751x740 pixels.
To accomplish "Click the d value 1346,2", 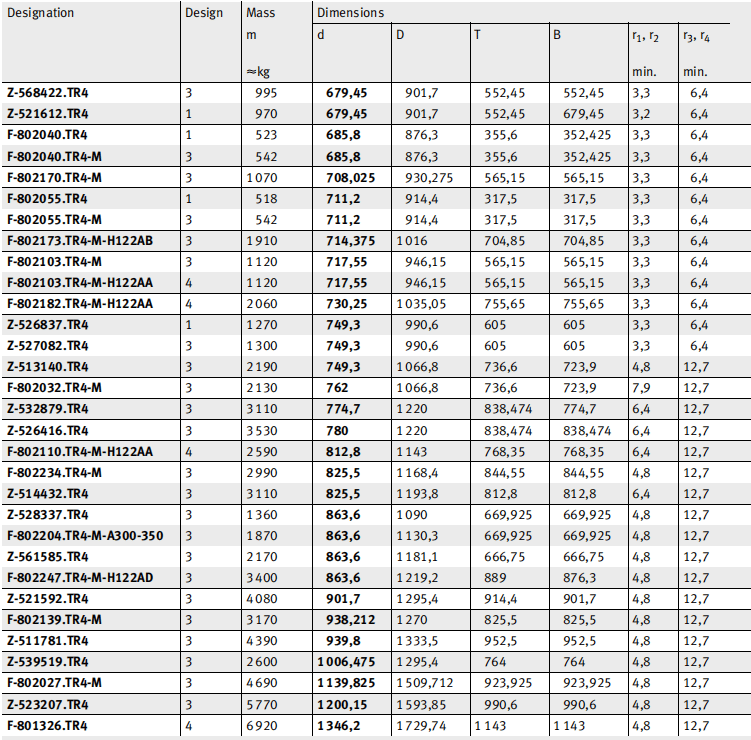I will point(343,724).
